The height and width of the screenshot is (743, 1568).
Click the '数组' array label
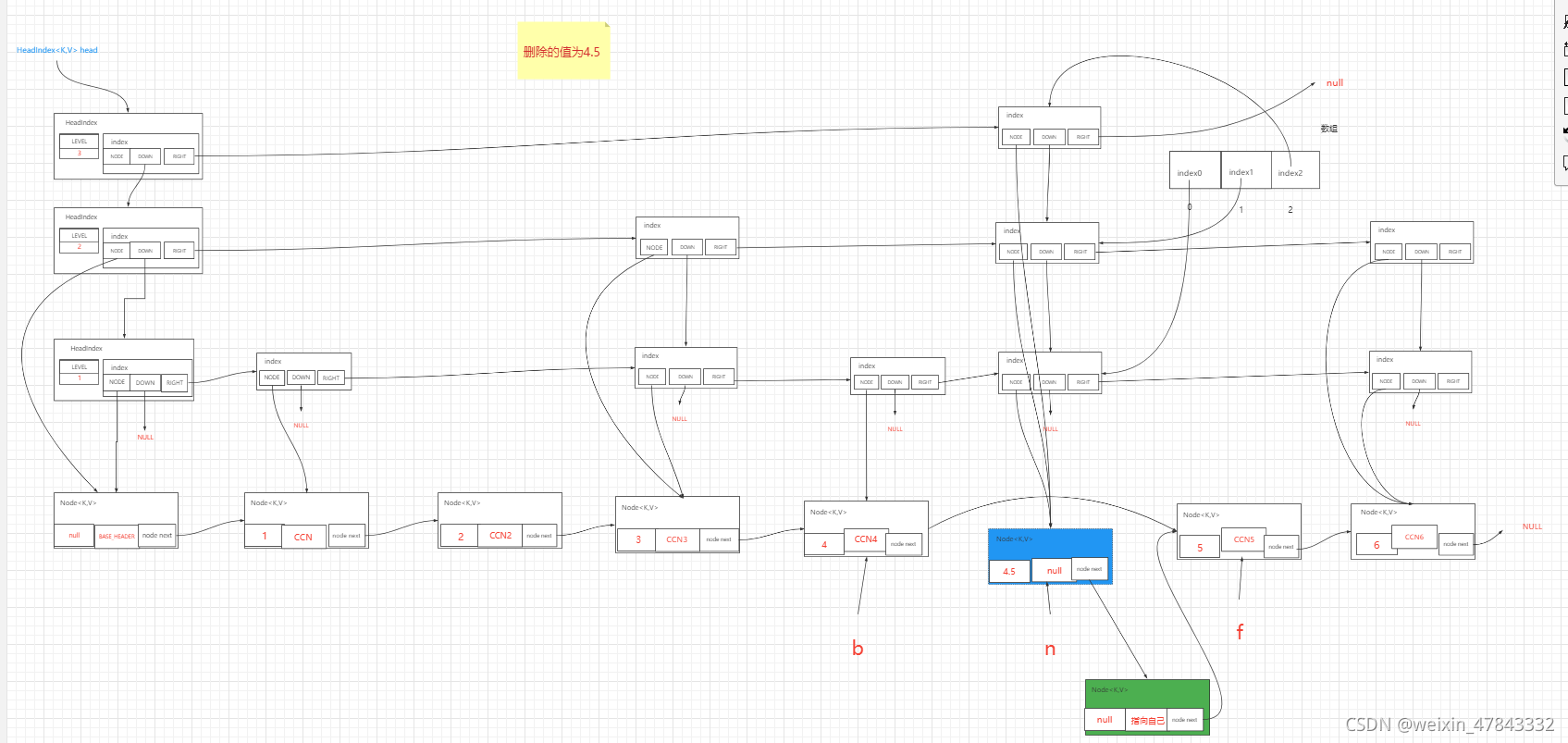[x=1328, y=129]
